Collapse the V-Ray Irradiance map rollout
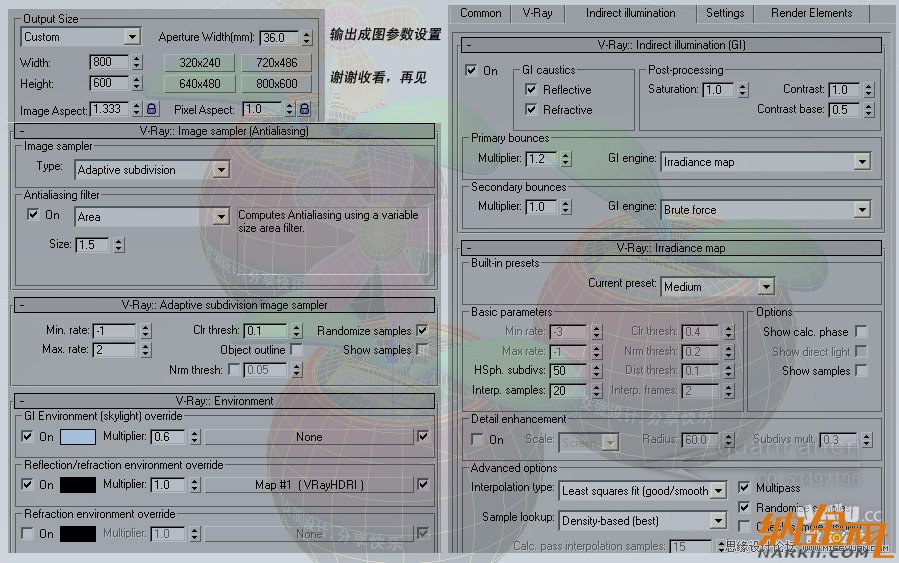The width and height of the screenshot is (899, 563). click(x=671, y=248)
